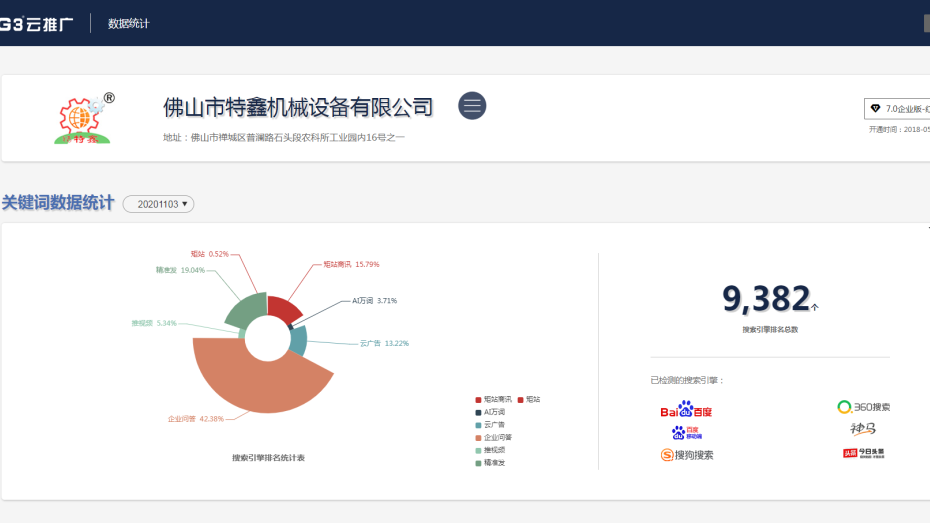Expand the 7.0企业版 version selector

point(897,108)
